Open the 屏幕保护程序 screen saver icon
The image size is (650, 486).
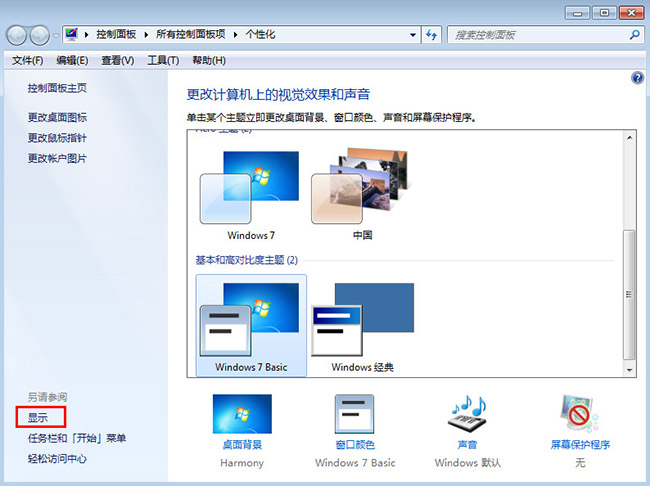(x=580, y=414)
